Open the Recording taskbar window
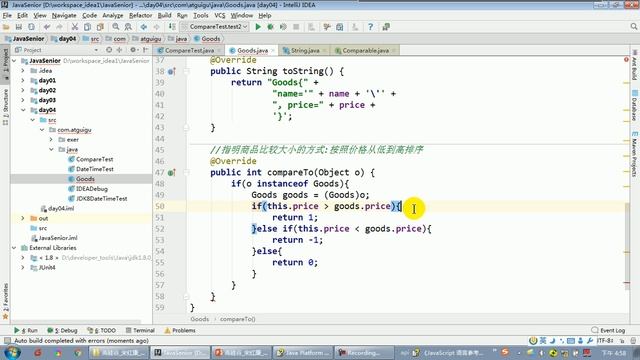 point(364,353)
